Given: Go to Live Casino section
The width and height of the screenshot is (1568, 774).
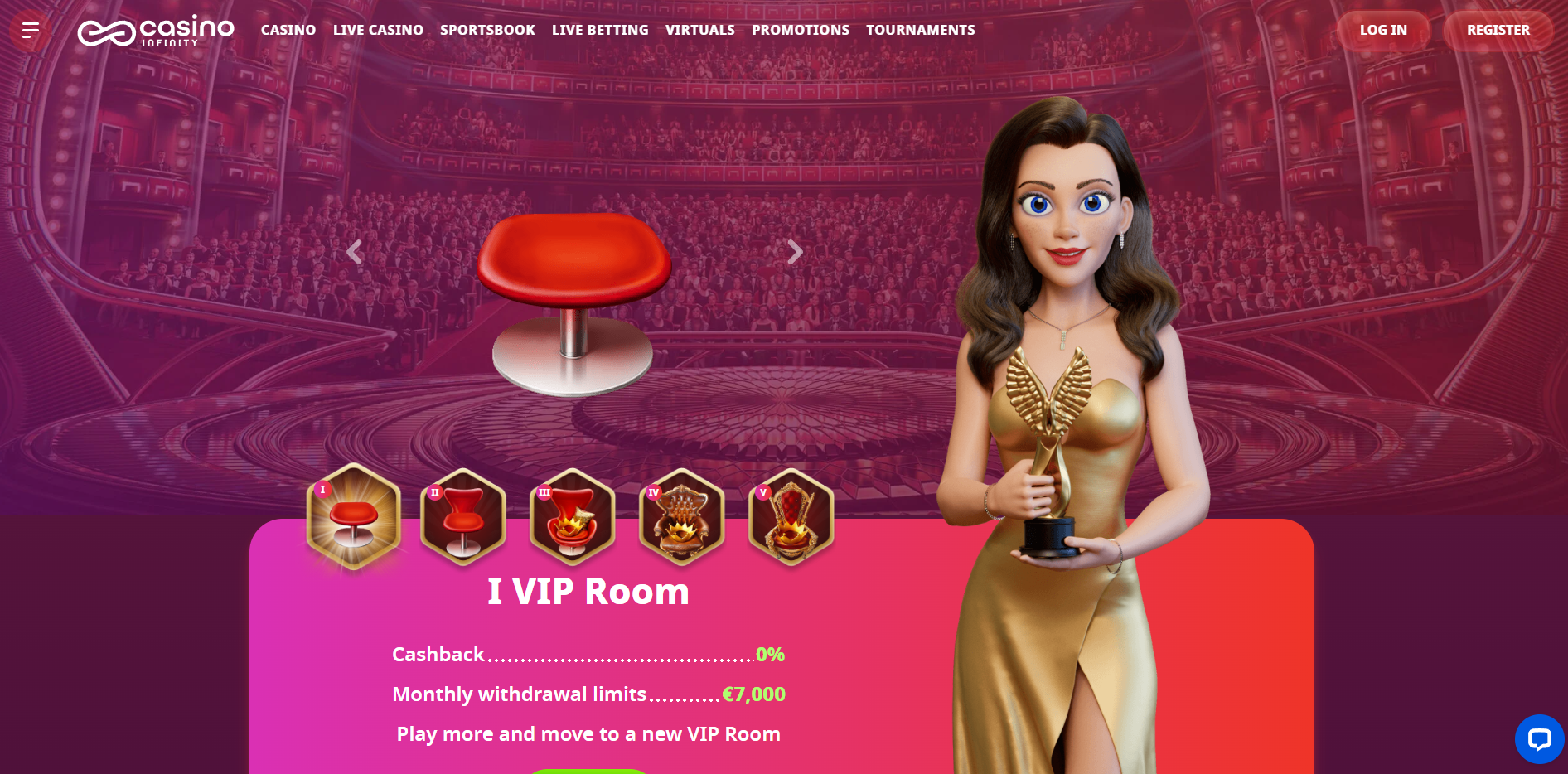Looking at the screenshot, I should (x=378, y=30).
